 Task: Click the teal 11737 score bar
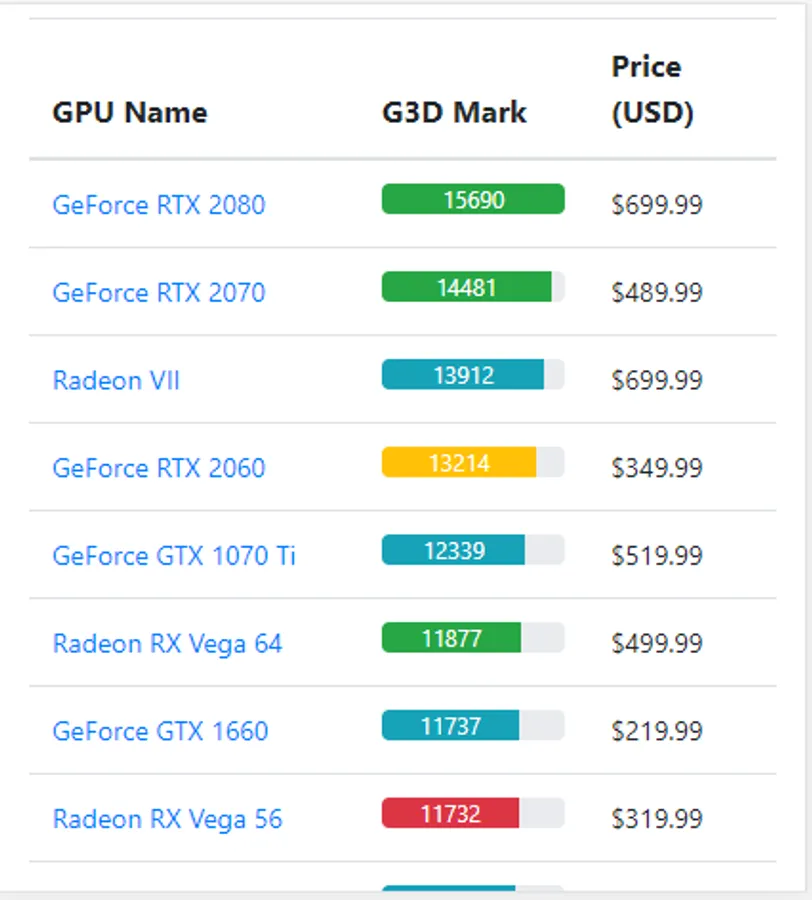coord(450,726)
